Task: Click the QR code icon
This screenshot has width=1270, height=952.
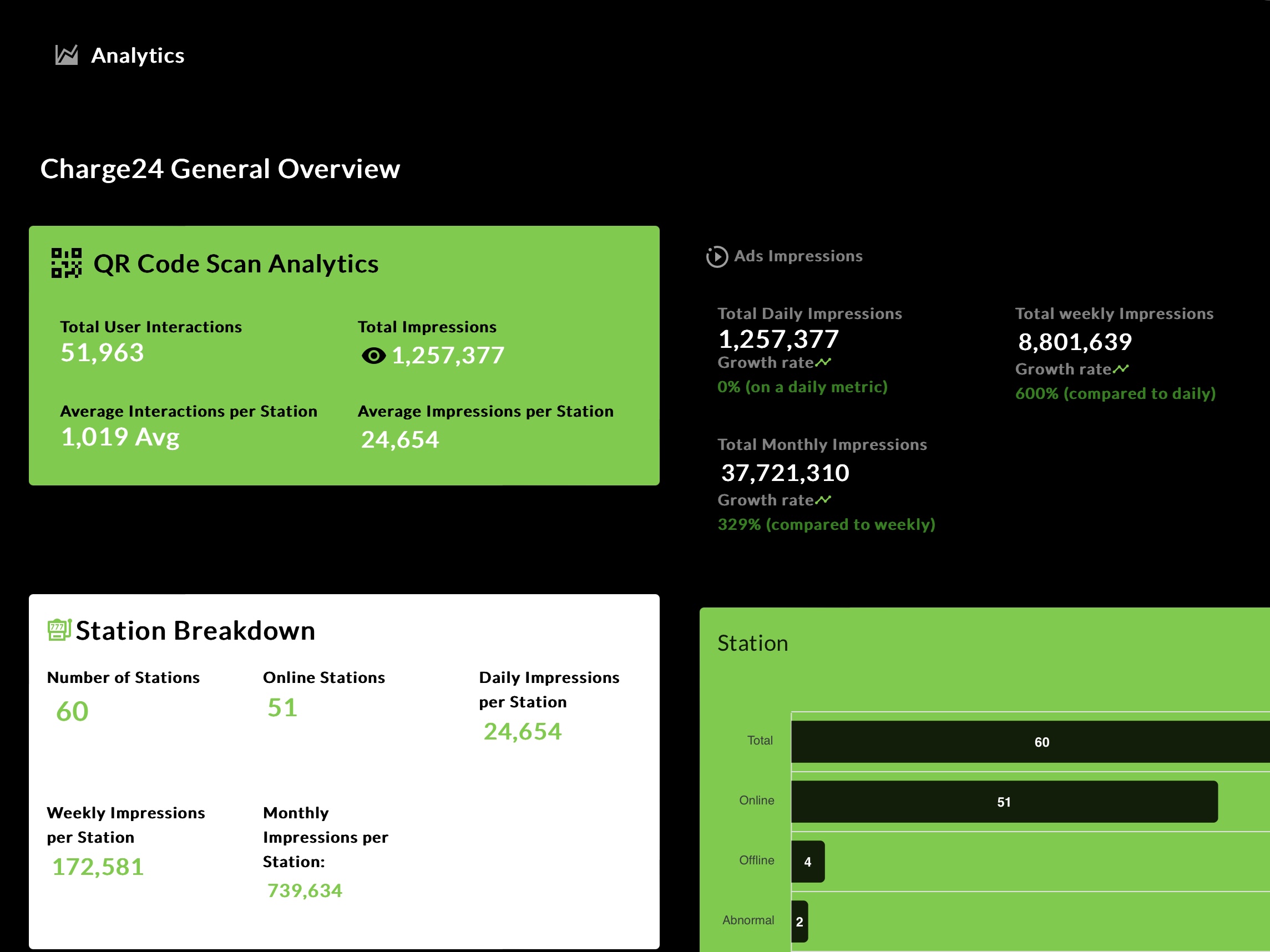Action: [x=67, y=263]
